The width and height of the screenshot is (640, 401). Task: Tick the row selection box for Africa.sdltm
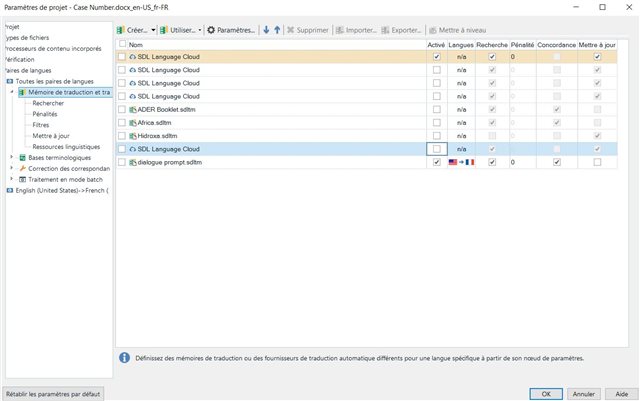pos(122,123)
